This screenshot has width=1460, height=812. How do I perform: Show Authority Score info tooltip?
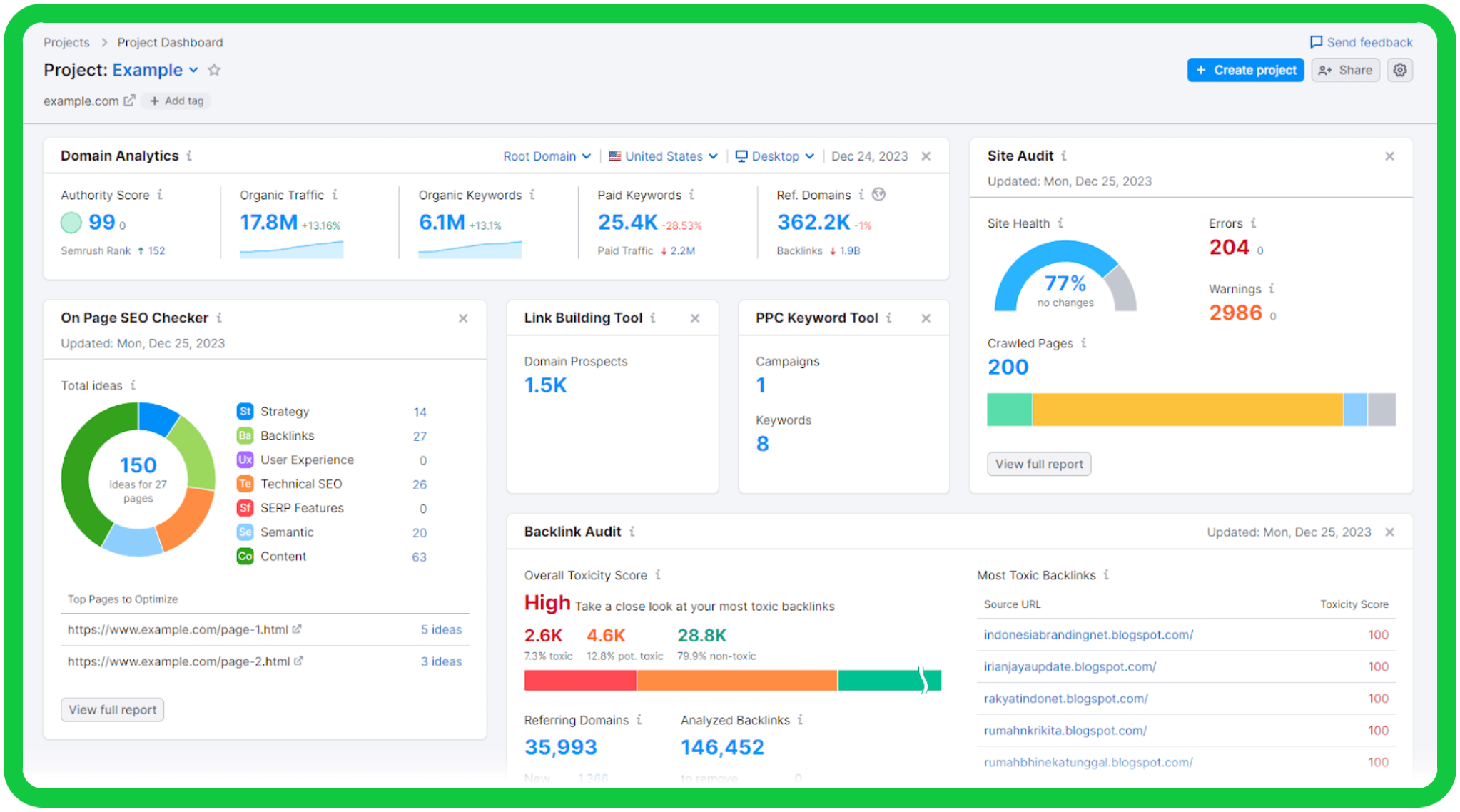point(160,194)
